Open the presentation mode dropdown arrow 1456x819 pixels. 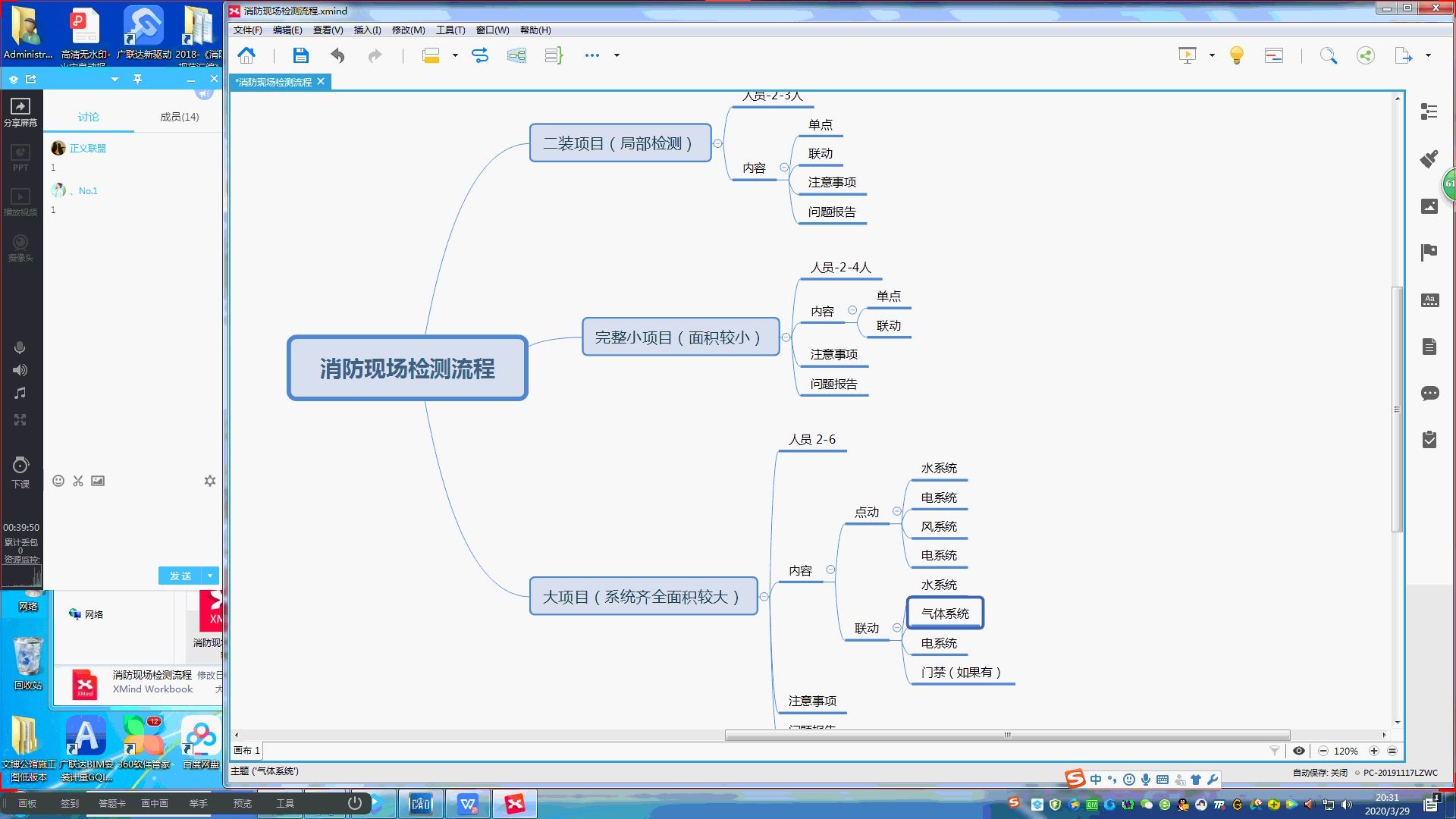click(1212, 55)
